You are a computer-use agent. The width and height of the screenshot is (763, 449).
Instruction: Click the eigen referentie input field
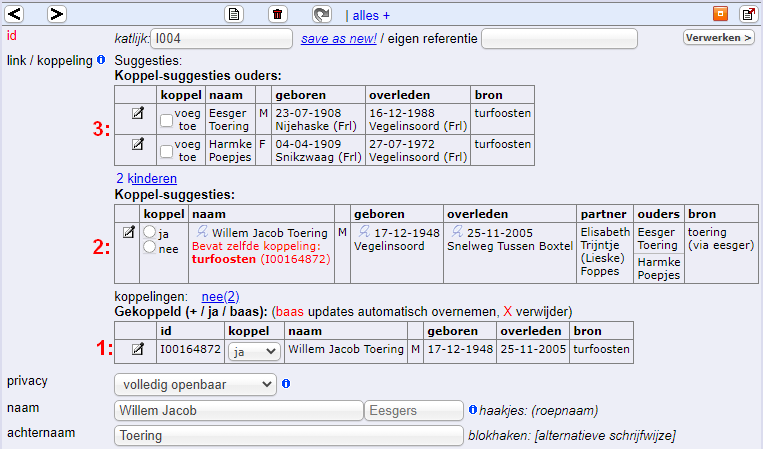(x=559, y=38)
